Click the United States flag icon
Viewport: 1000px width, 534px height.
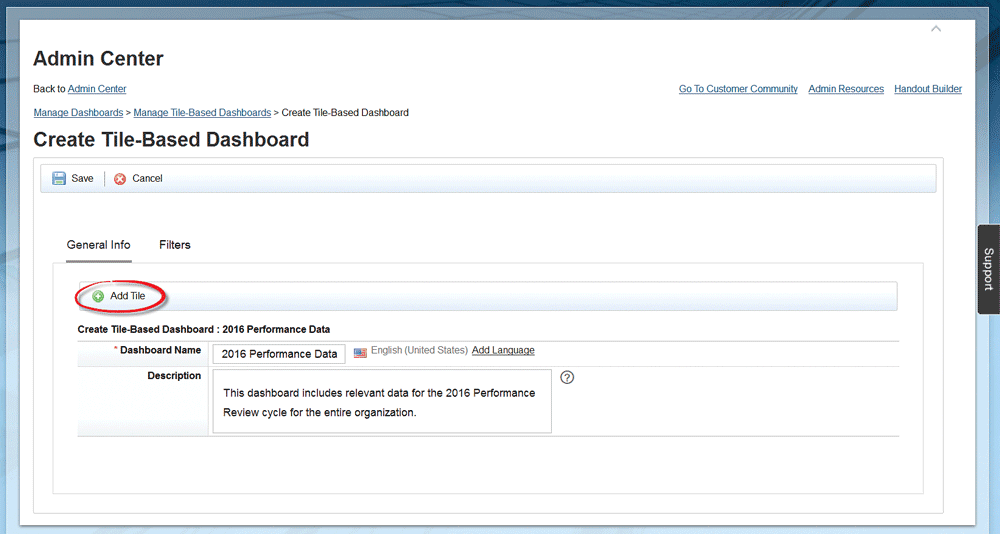(x=360, y=352)
